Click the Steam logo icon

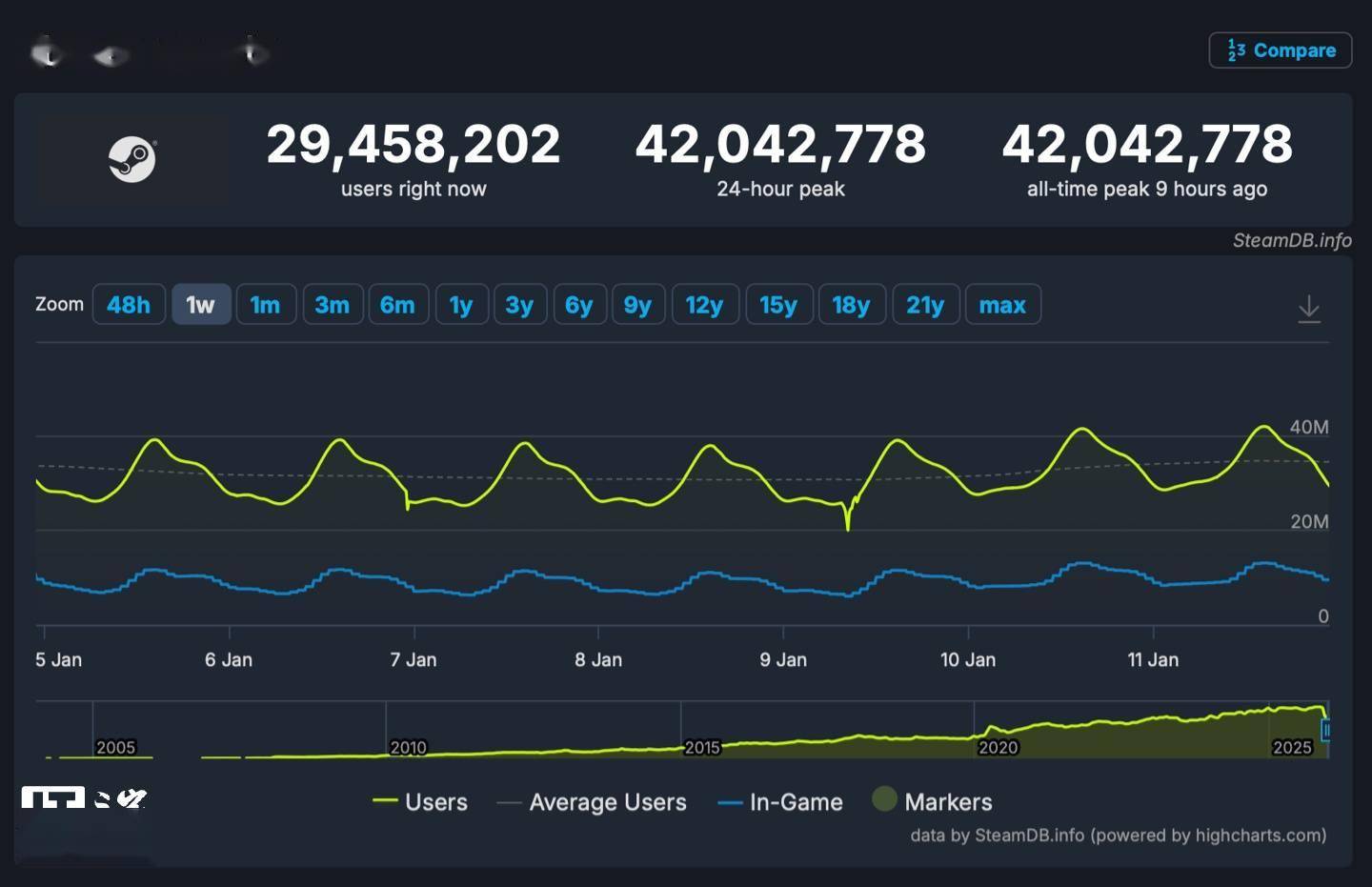pos(131,159)
